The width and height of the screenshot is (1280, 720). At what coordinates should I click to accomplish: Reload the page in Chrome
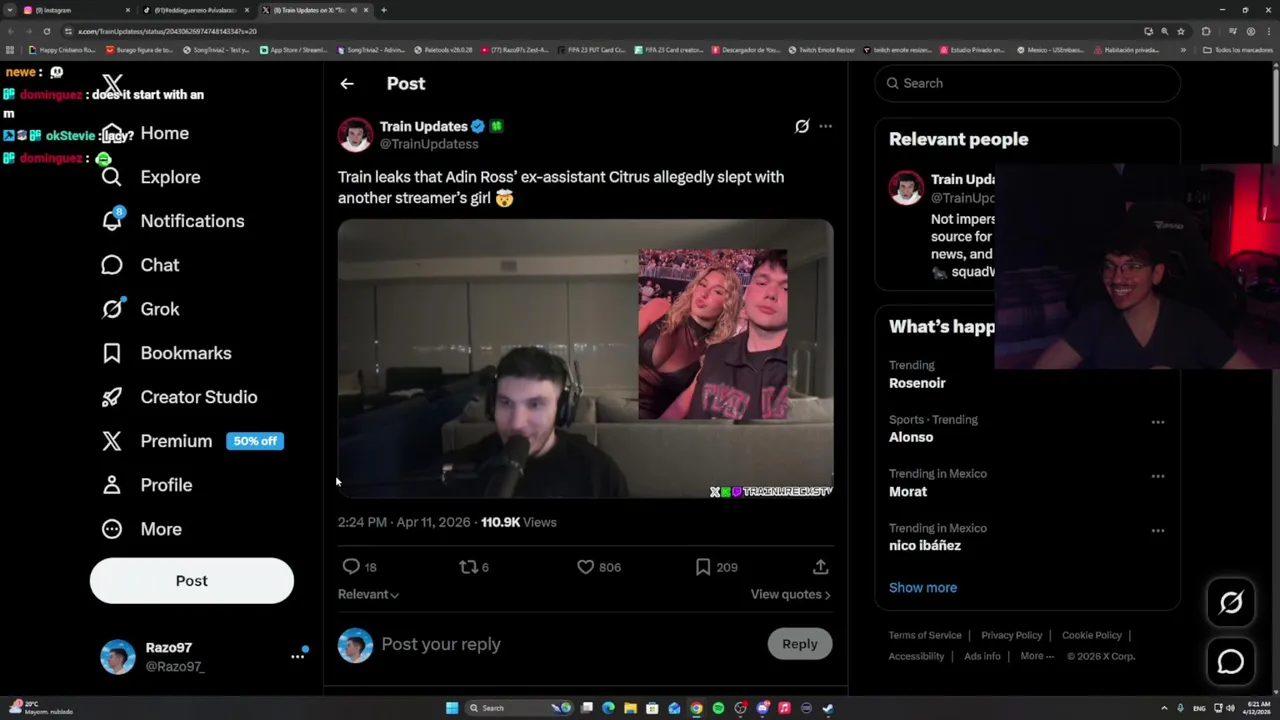pos(46,31)
